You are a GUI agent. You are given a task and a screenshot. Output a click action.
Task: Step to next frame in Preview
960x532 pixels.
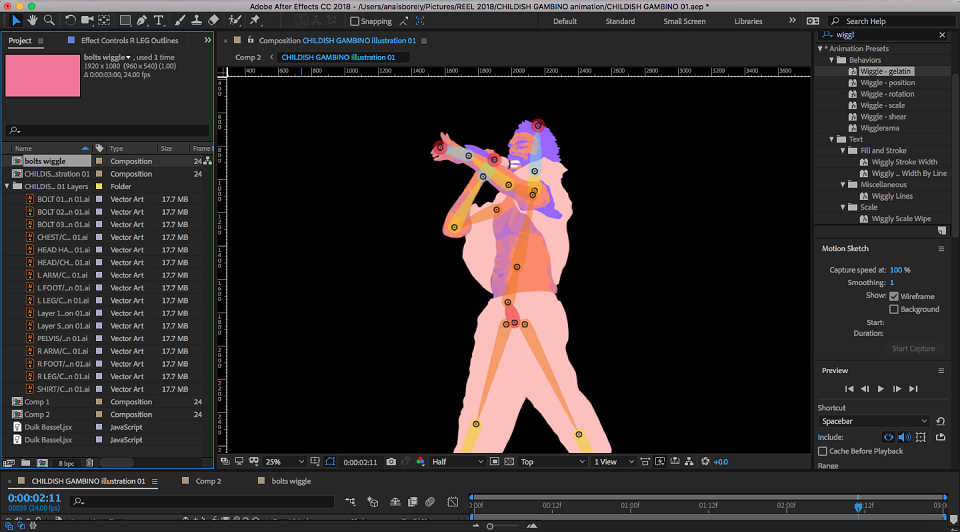pos(897,389)
